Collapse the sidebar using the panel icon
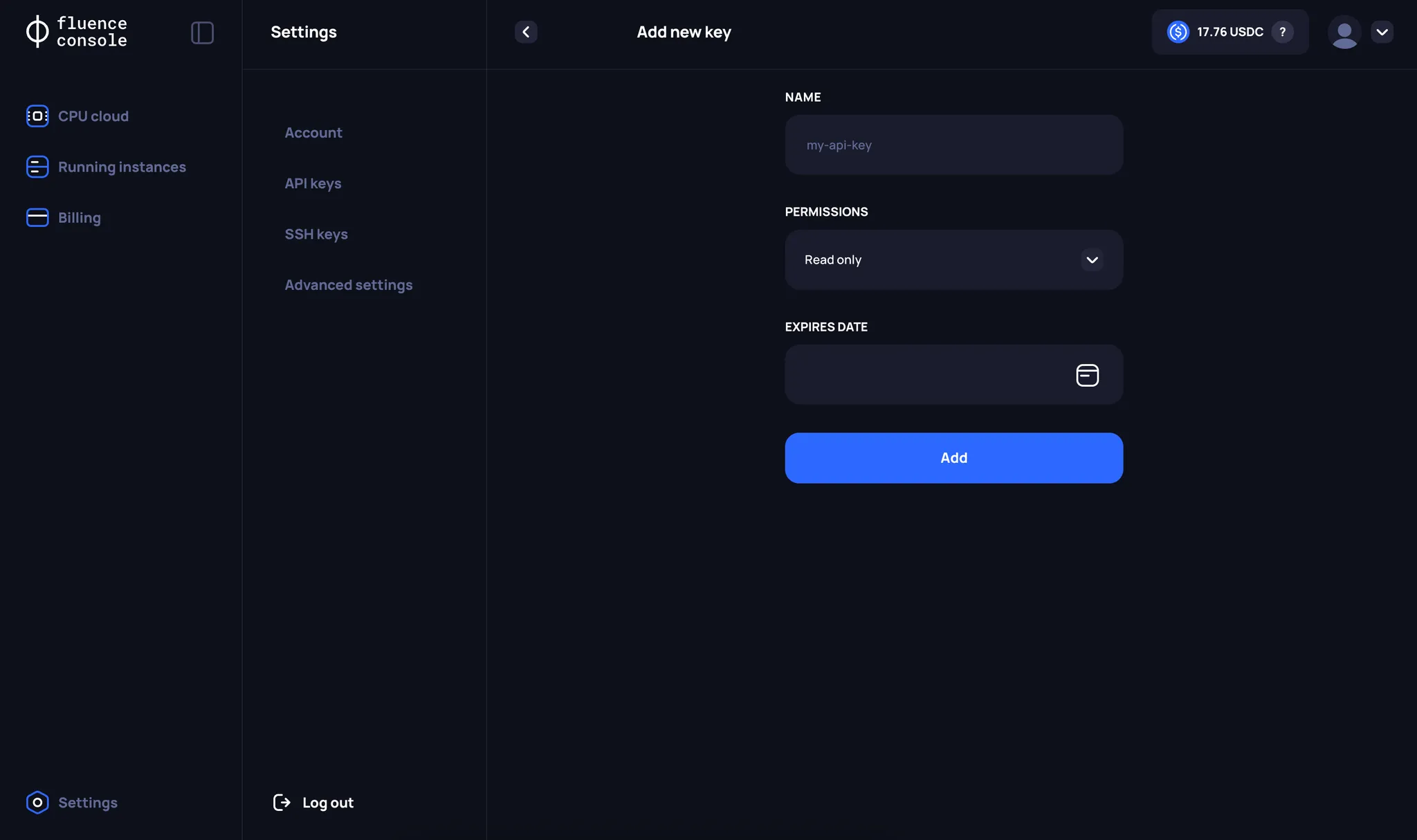Viewport: 1417px width, 840px height. click(202, 32)
